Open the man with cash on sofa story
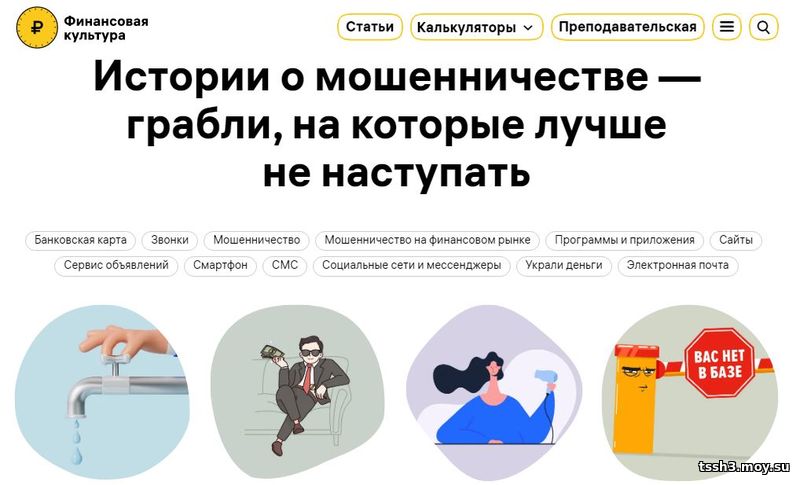800x485 pixels. (297, 392)
